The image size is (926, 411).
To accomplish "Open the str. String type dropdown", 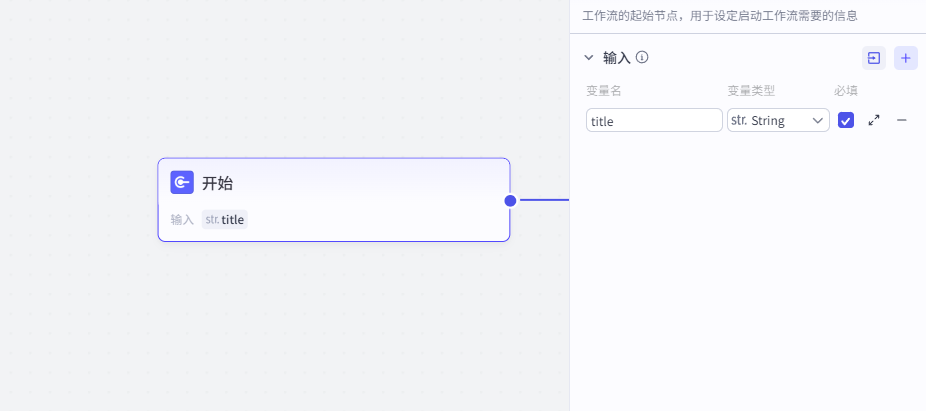I will 778,120.
